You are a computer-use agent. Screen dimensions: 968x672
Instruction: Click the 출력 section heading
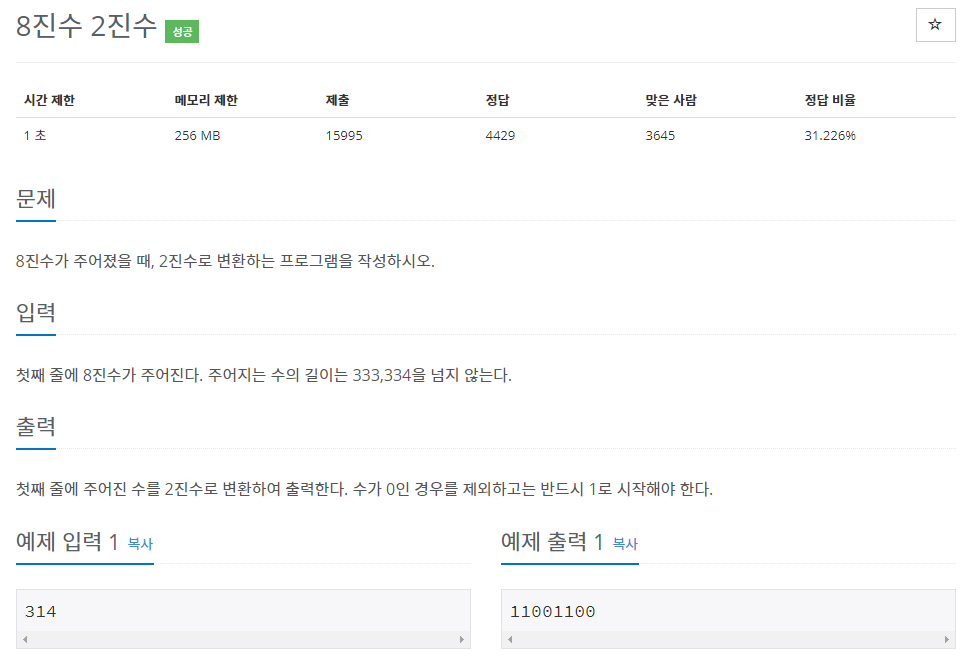click(x=36, y=427)
